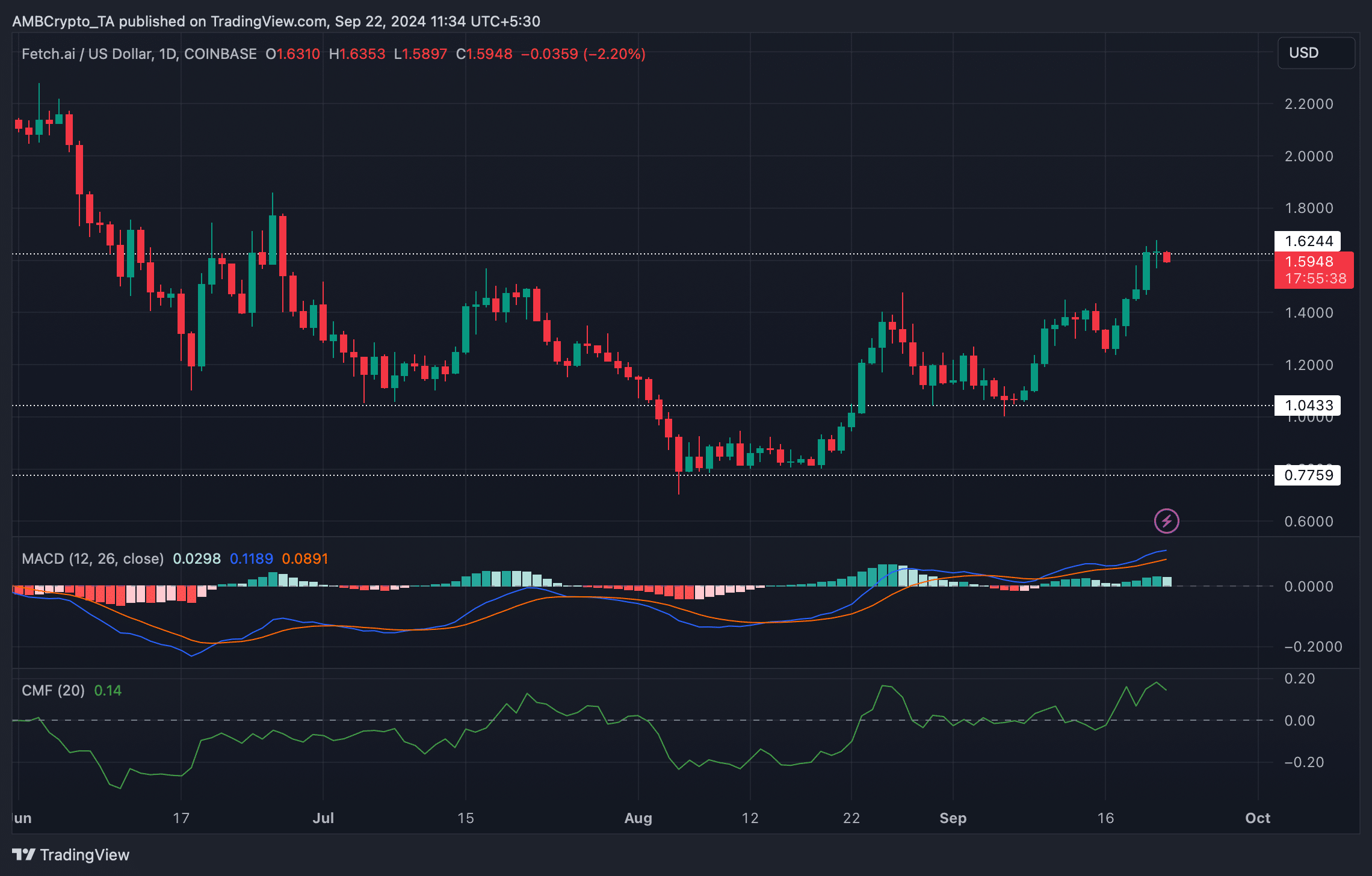Viewport: 1372px width, 876px height.
Task: Click the 1.6244 price level label
Action: point(1308,241)
